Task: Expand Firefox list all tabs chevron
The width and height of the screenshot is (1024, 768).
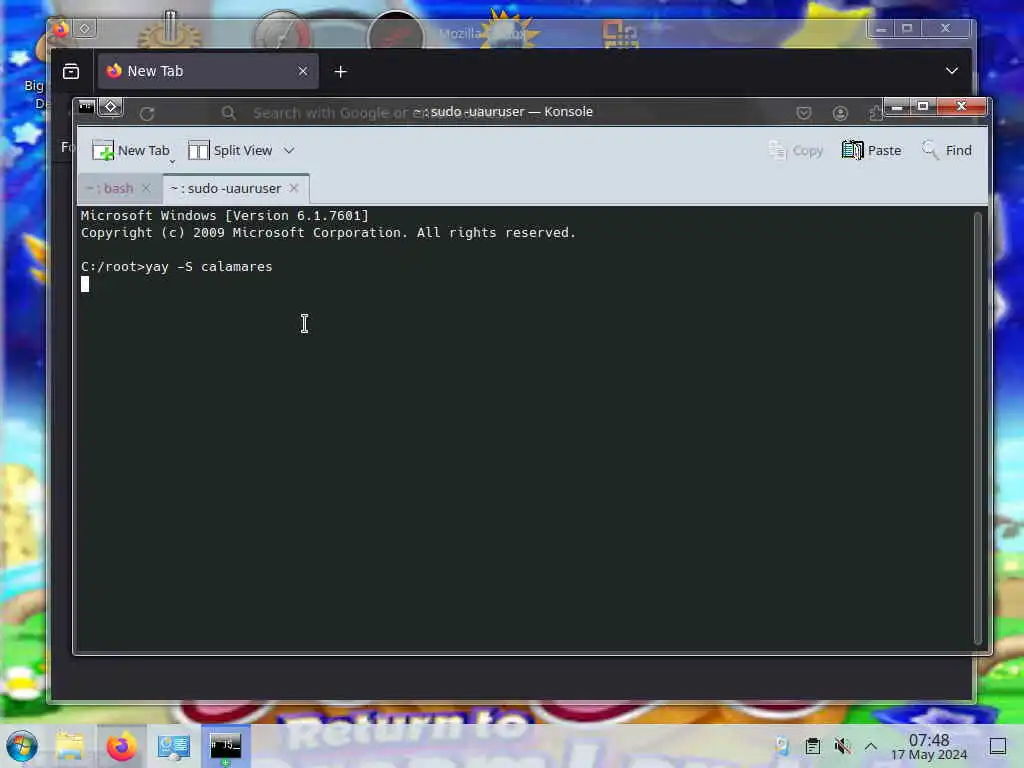Action: (x=952, y=71)
